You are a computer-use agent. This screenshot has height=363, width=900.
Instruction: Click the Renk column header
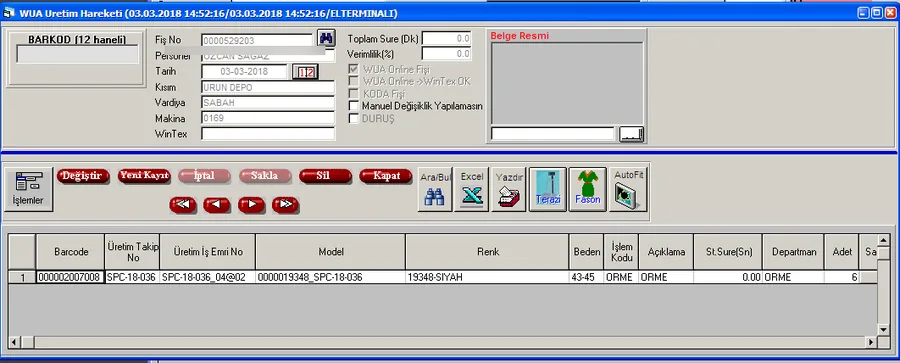tap(487, 252)
